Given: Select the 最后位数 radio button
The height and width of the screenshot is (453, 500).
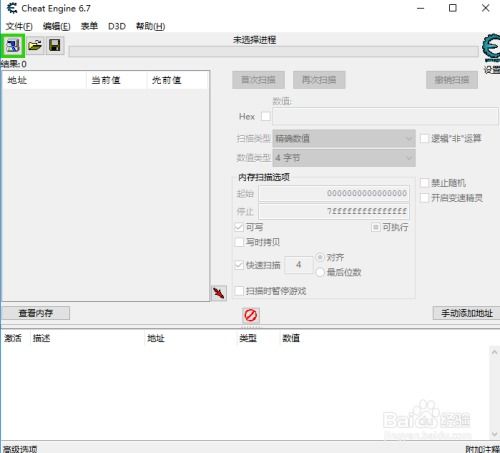Looking at the screenshot, I should click(320, 272).
